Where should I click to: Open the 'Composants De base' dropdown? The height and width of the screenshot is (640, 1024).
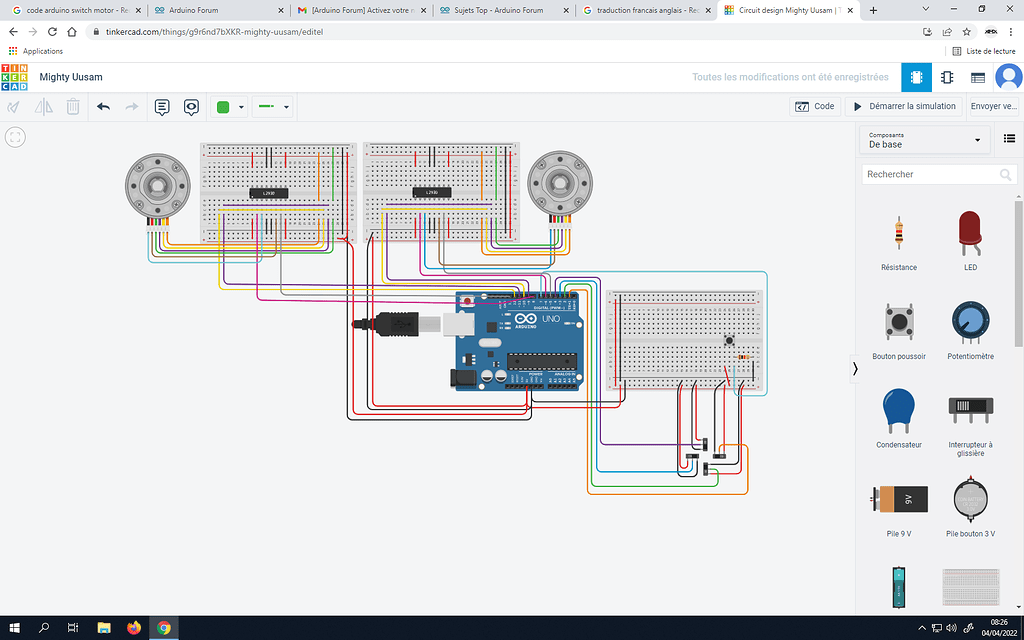922,139
